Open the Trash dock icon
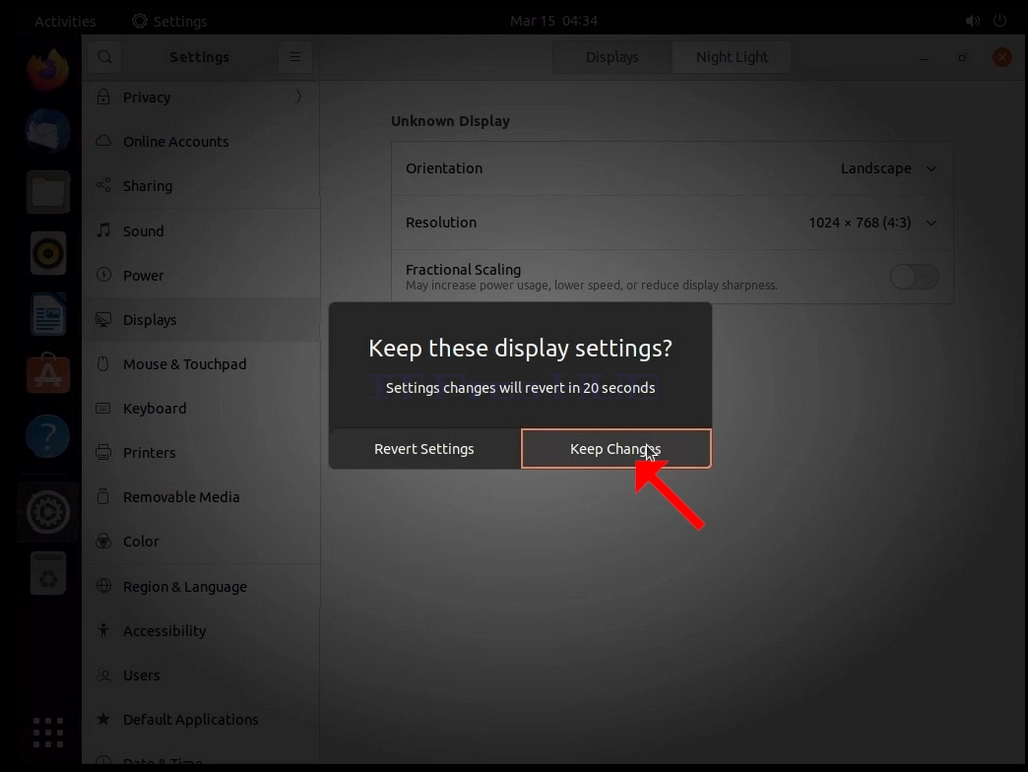The width and height of the screenshot is (1028, 772). coord(48,573)
